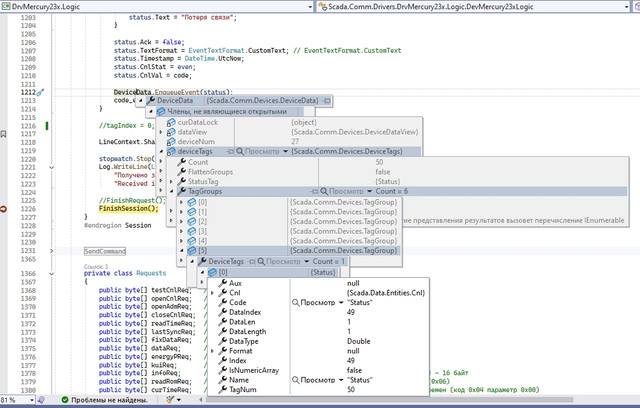Open the Просмотр dropdown arrow on the Name row

(x=341, y=380)
